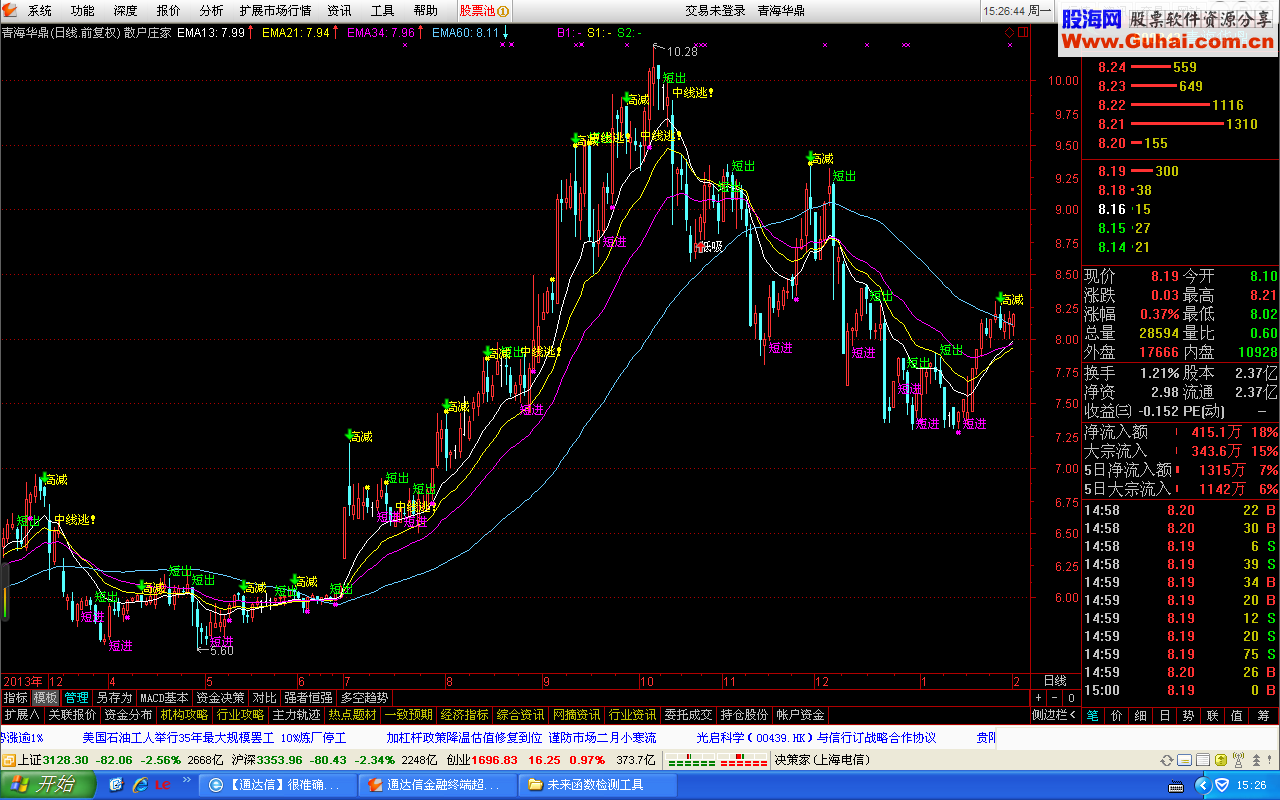Select the 管理 tab
Viewport: 1280px width, 800px height.
77,697
